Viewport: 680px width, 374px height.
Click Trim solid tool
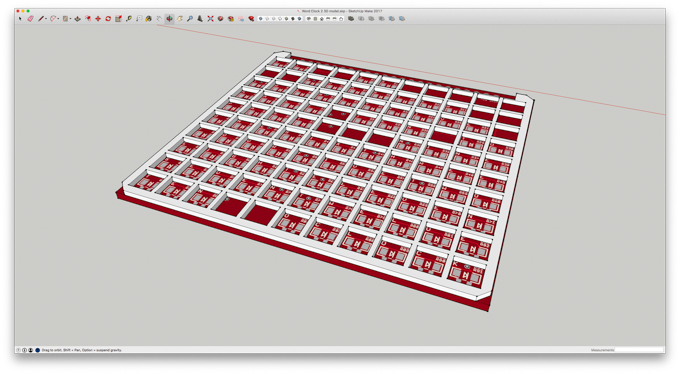click(391, 19)
